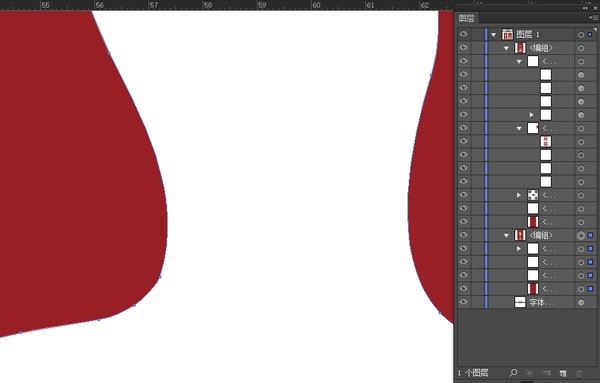Screen dimensions: 600x383
Task: Click the trash delete-selection icon
Action: [579, 373]
